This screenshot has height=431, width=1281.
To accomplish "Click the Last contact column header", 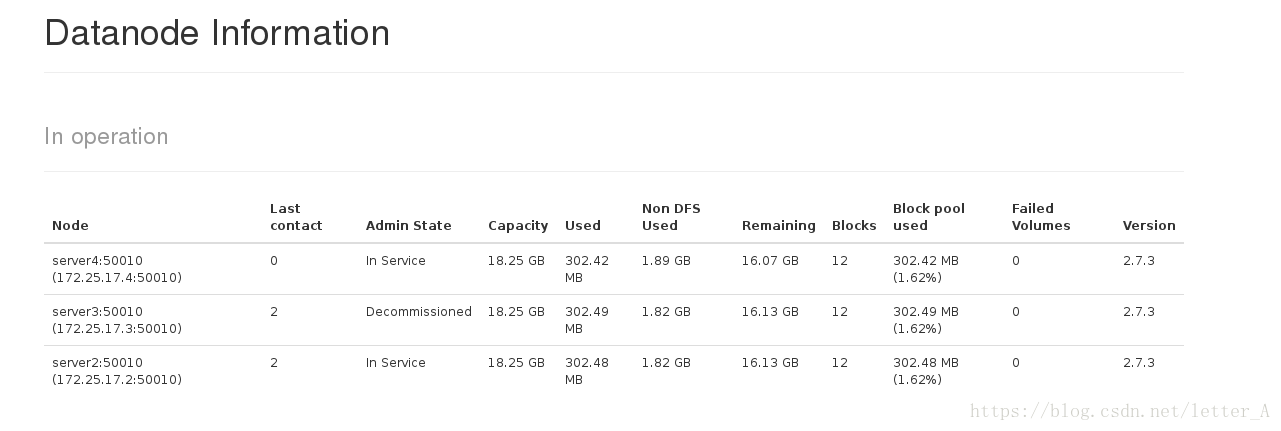I will 296,217.
